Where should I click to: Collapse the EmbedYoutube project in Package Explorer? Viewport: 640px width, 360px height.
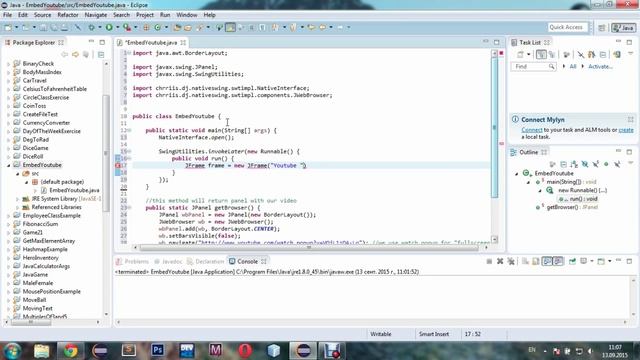(8, 165)
